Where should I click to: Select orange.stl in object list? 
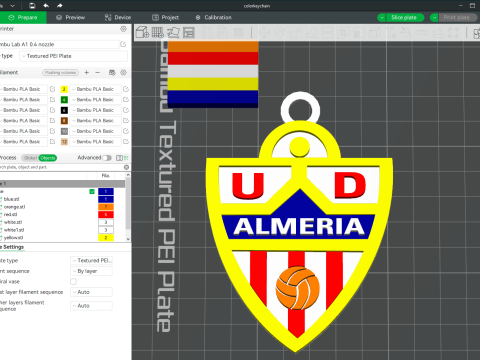pyautogui.click(x=14, y=207)
